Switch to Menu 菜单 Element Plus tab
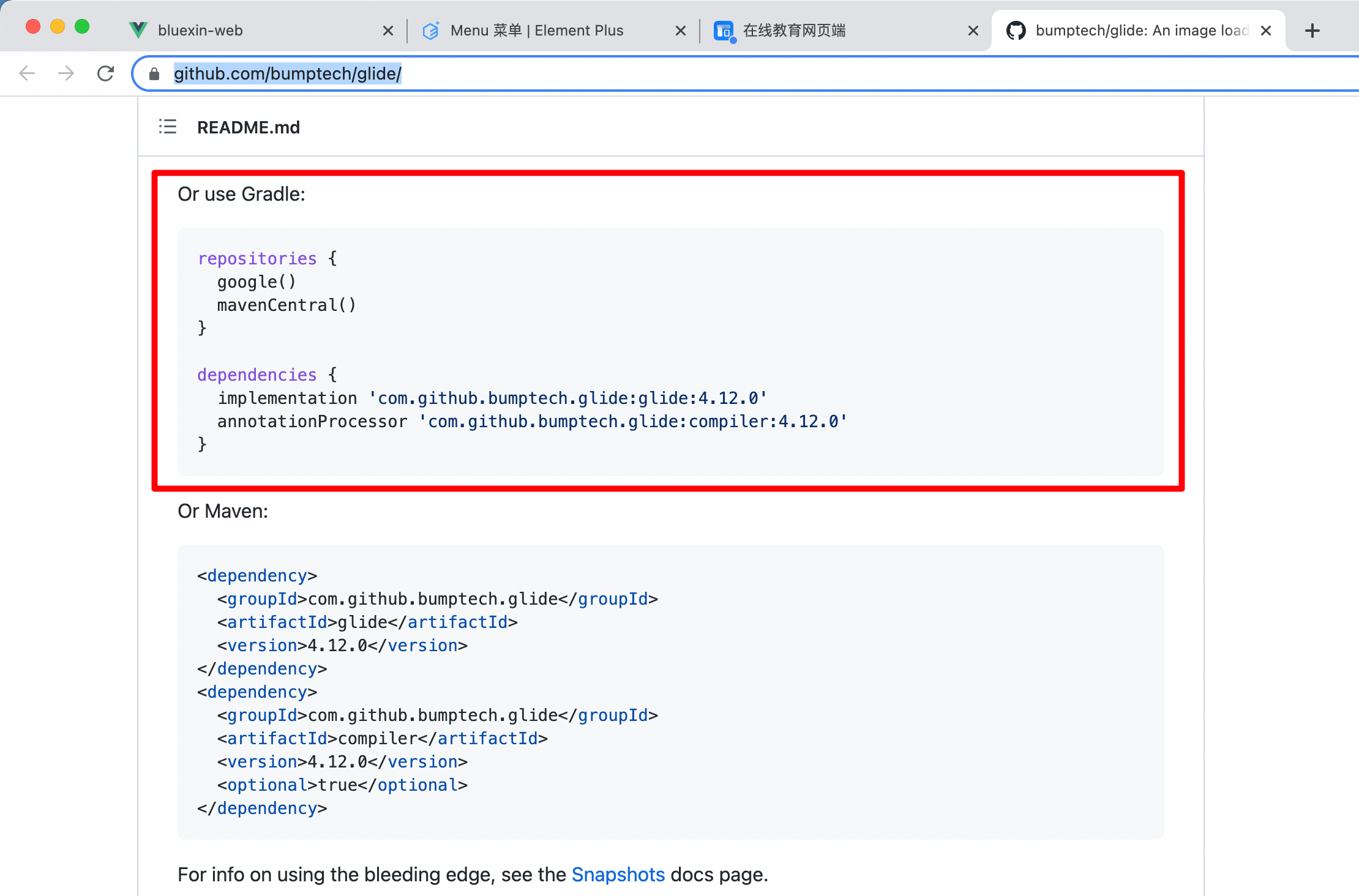This screenshot has height=896, width=1359. point(553,31)
